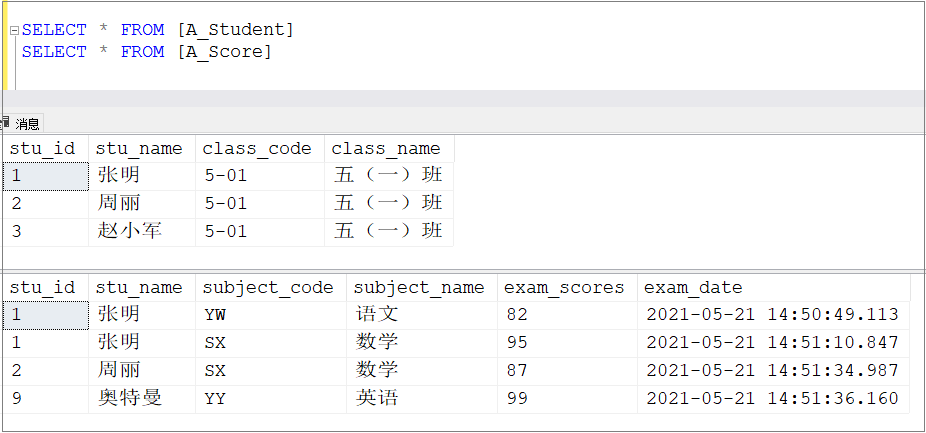Screen dimensions: 926x433
Task: Collapse the SELECT query outline box
Action: tap(13, 31)
